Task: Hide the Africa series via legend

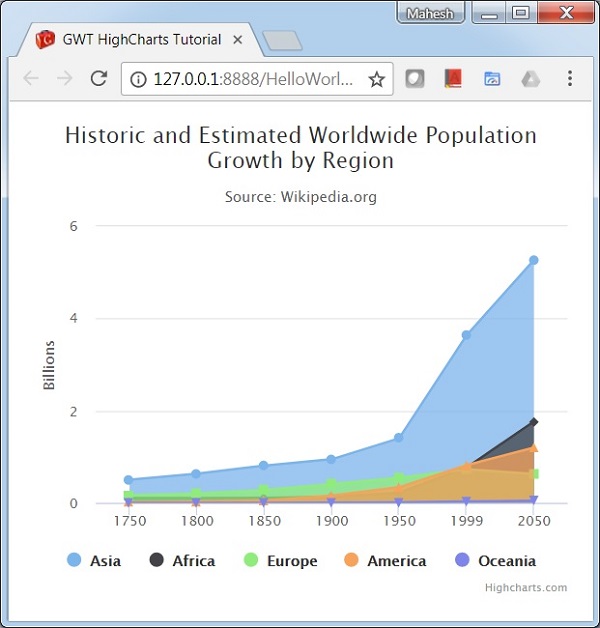Action: [x=182, y=560]
